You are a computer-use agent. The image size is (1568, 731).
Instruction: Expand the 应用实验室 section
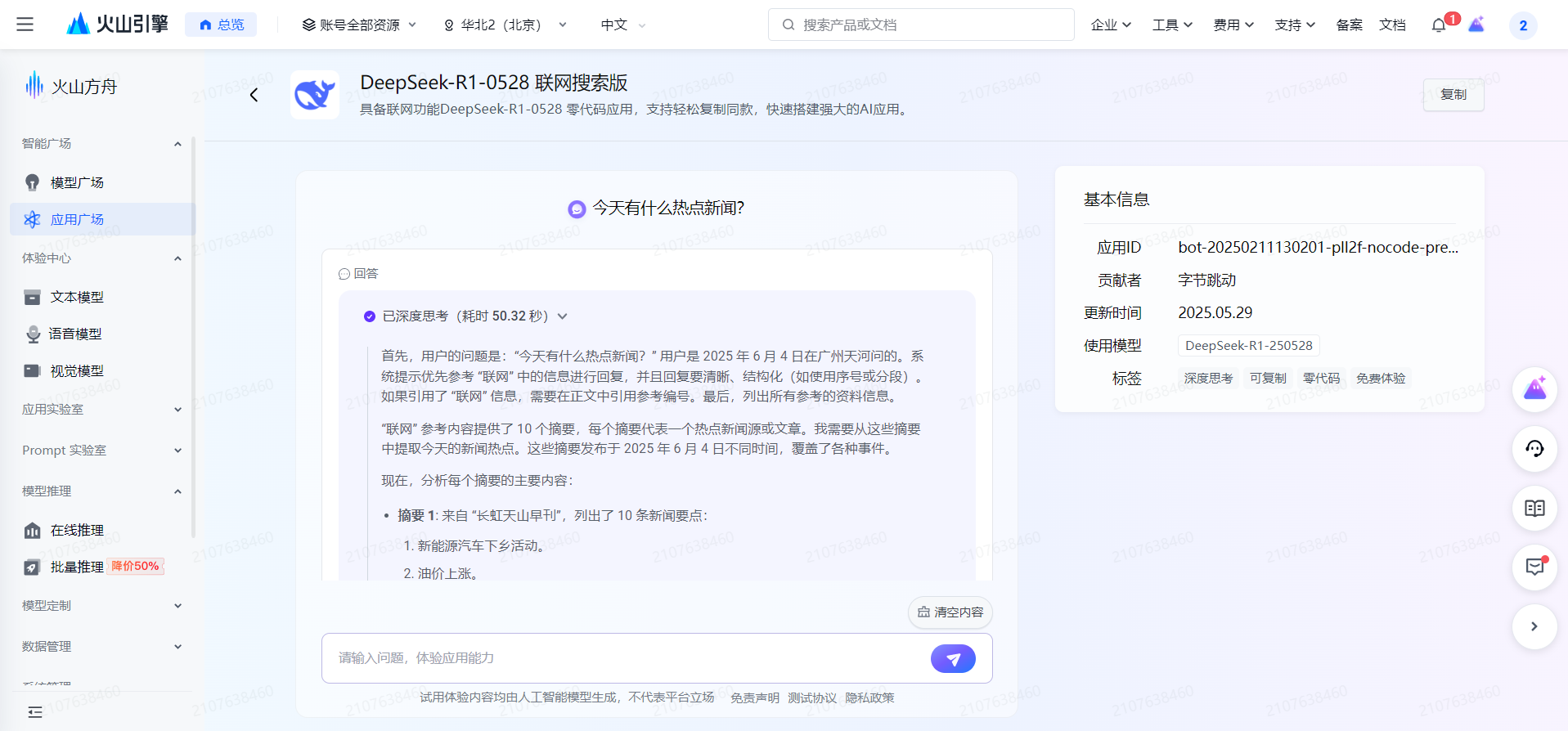coord(177,410)
